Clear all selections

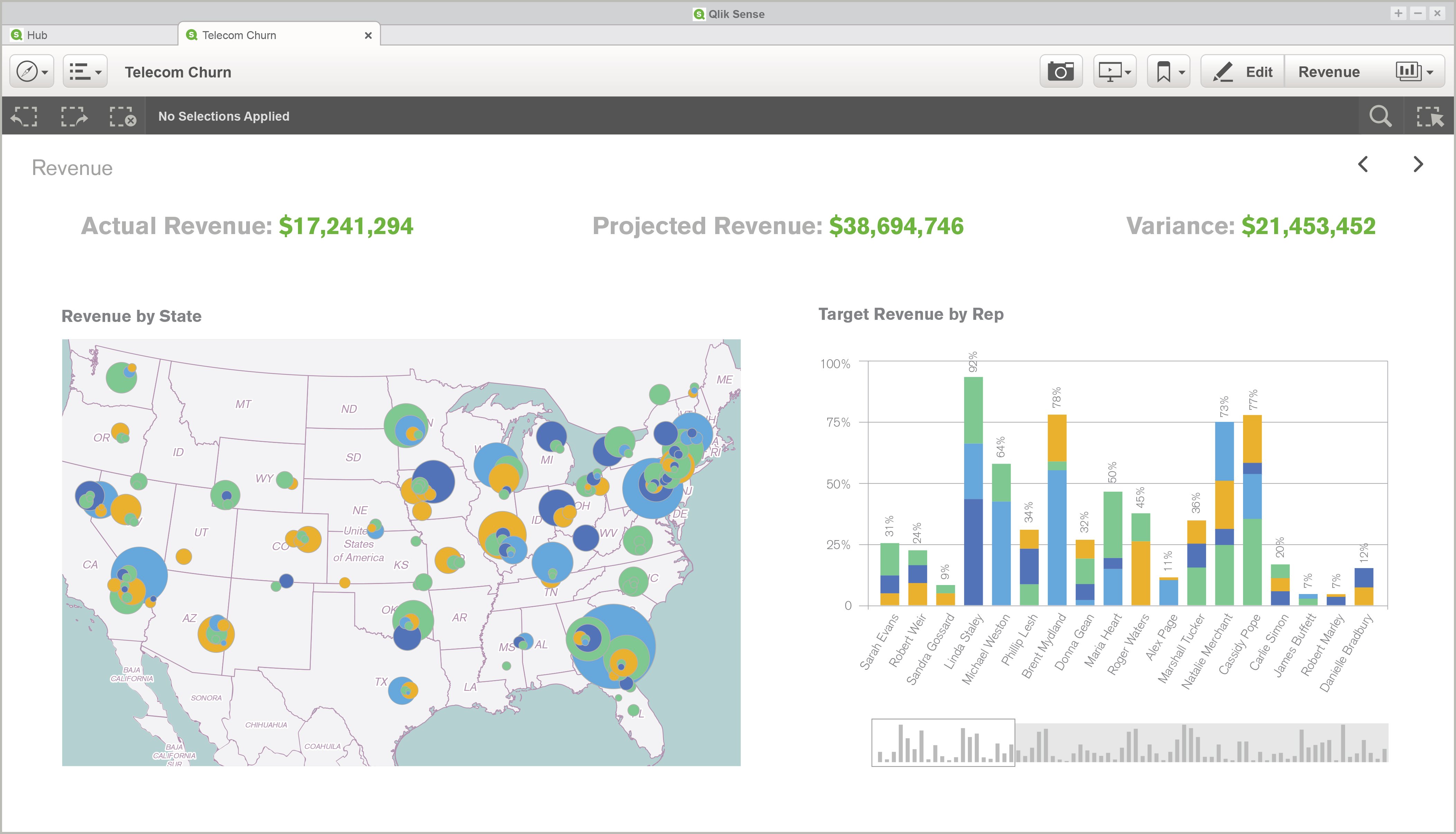tap(122, 116)
